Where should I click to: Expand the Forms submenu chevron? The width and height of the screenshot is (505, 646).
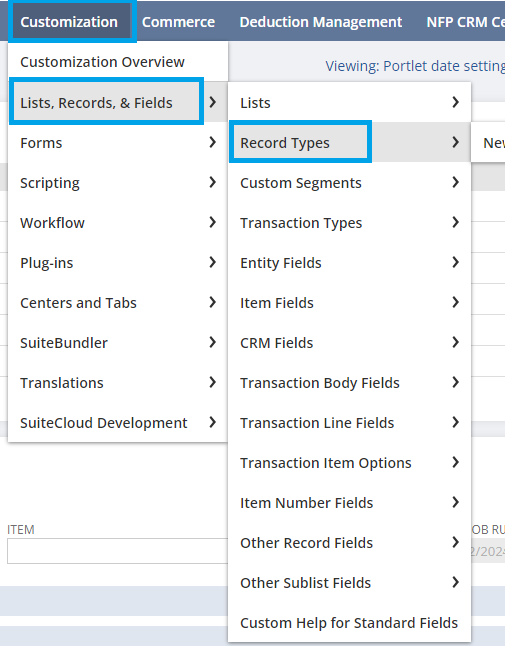(213, 143)
